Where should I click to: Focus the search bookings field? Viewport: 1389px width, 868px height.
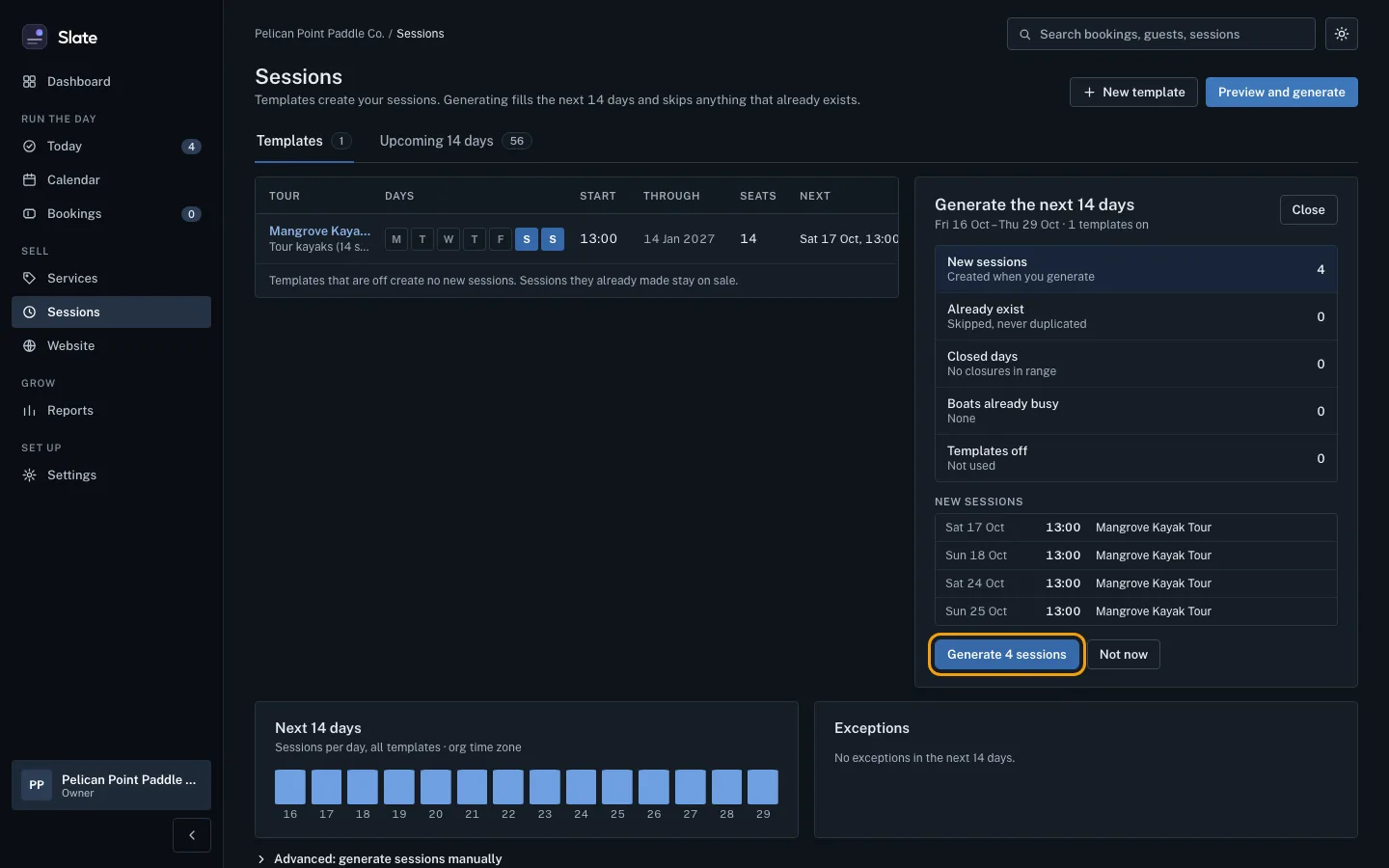point(1160,34)
